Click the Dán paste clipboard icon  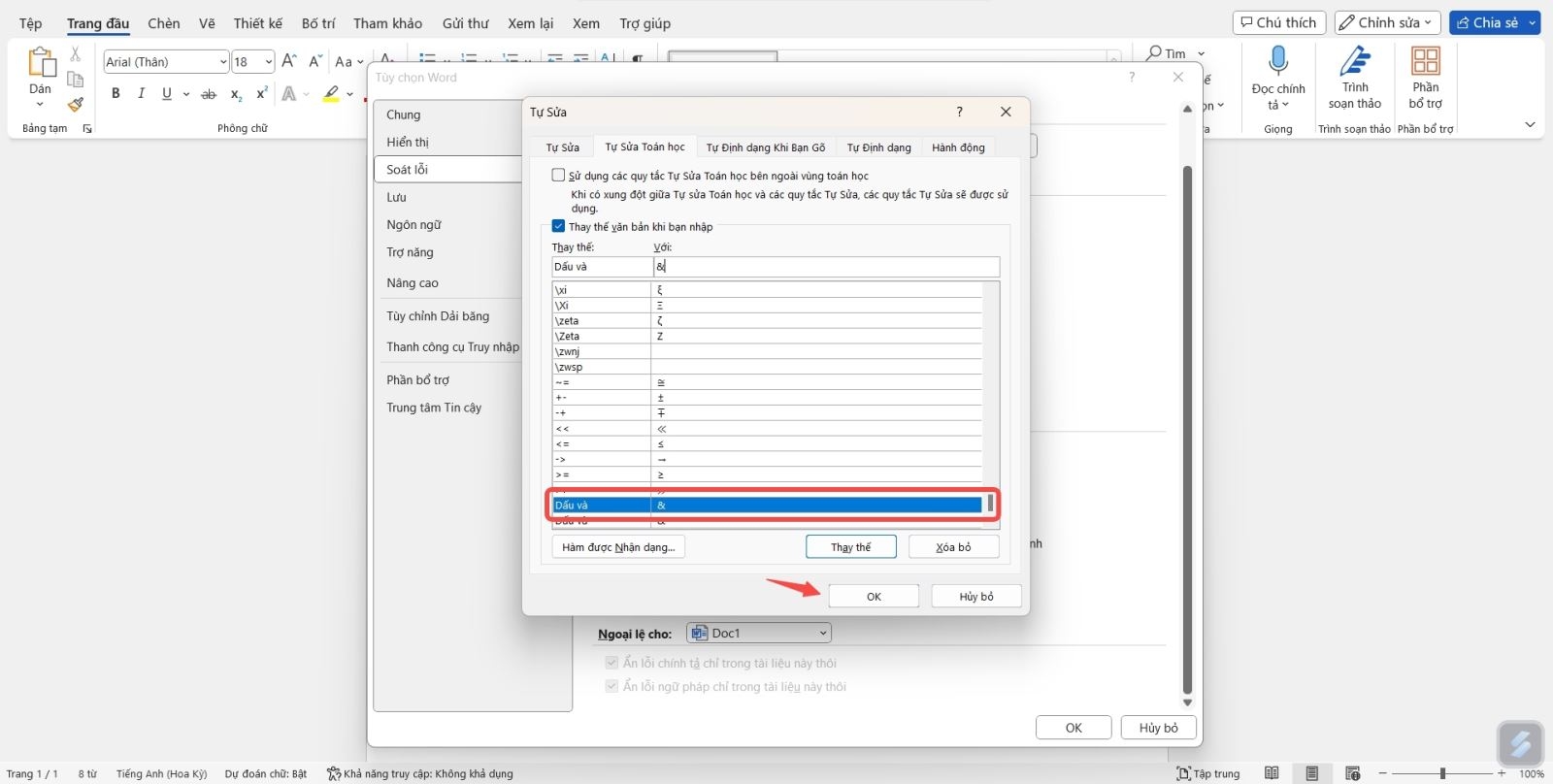pos(41,62)
